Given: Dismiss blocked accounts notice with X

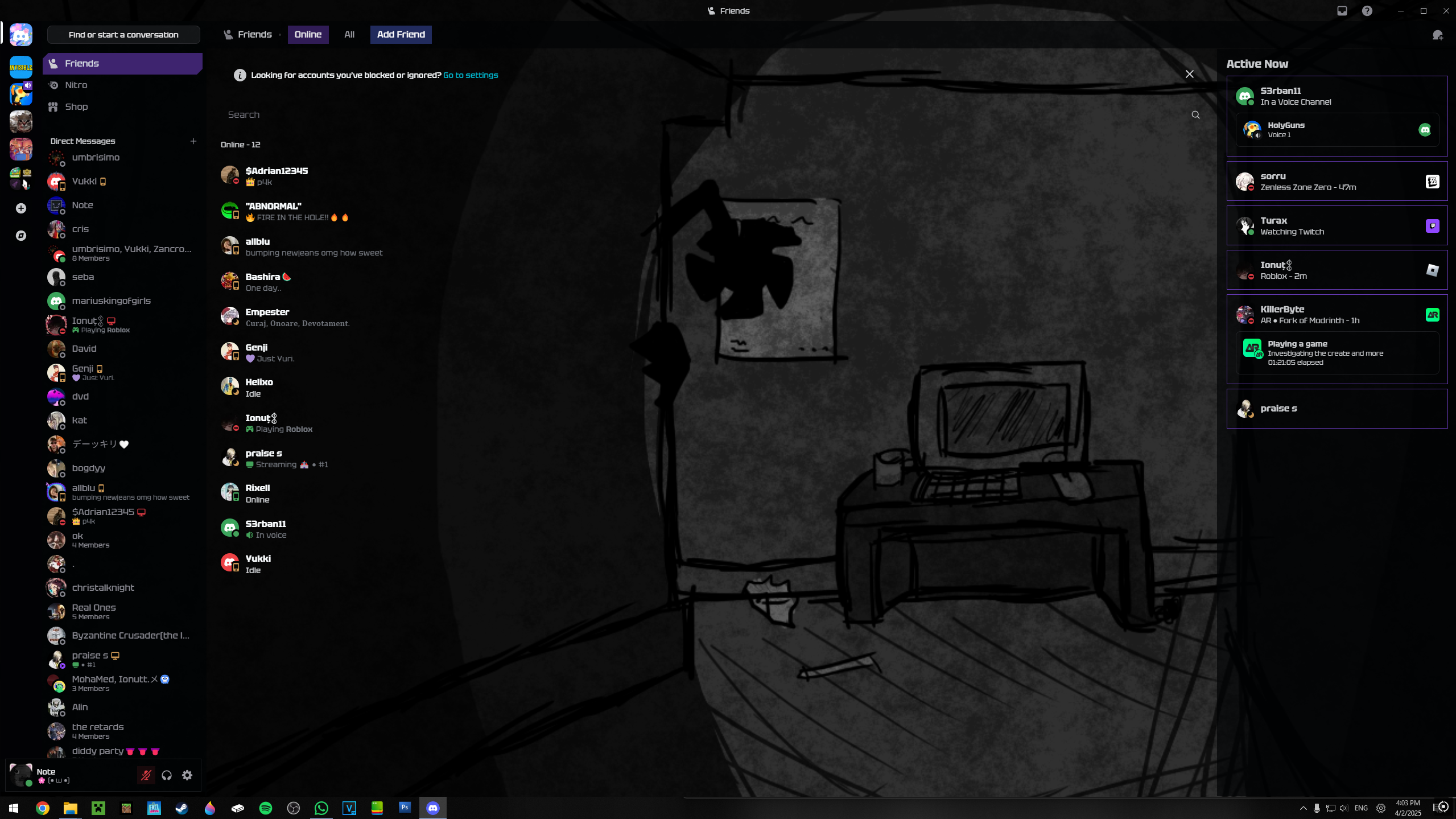Looking at the screenshot, I should [1189, 75].
